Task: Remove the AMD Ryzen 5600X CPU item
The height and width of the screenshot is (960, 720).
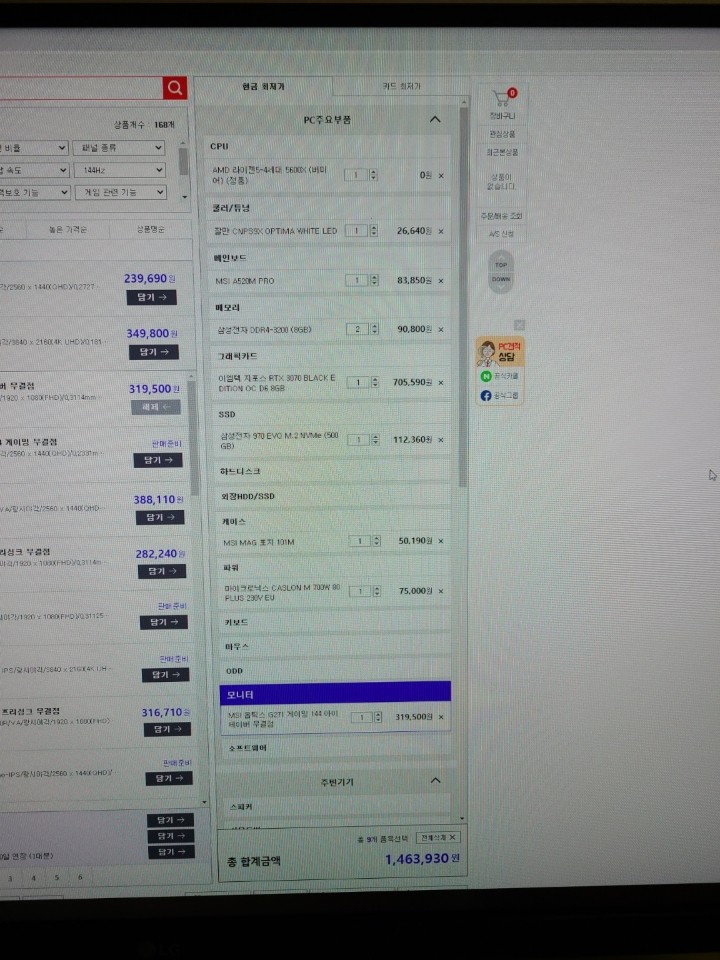Action: [x=441, y=176]
